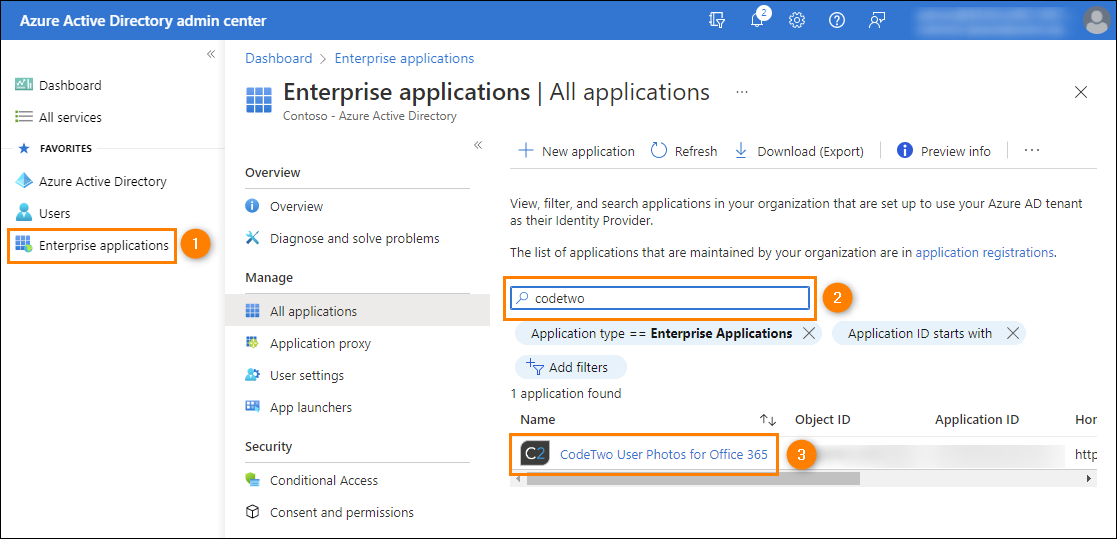
Task: Open the settings gear icon in header
Action: tap(796, 21)
